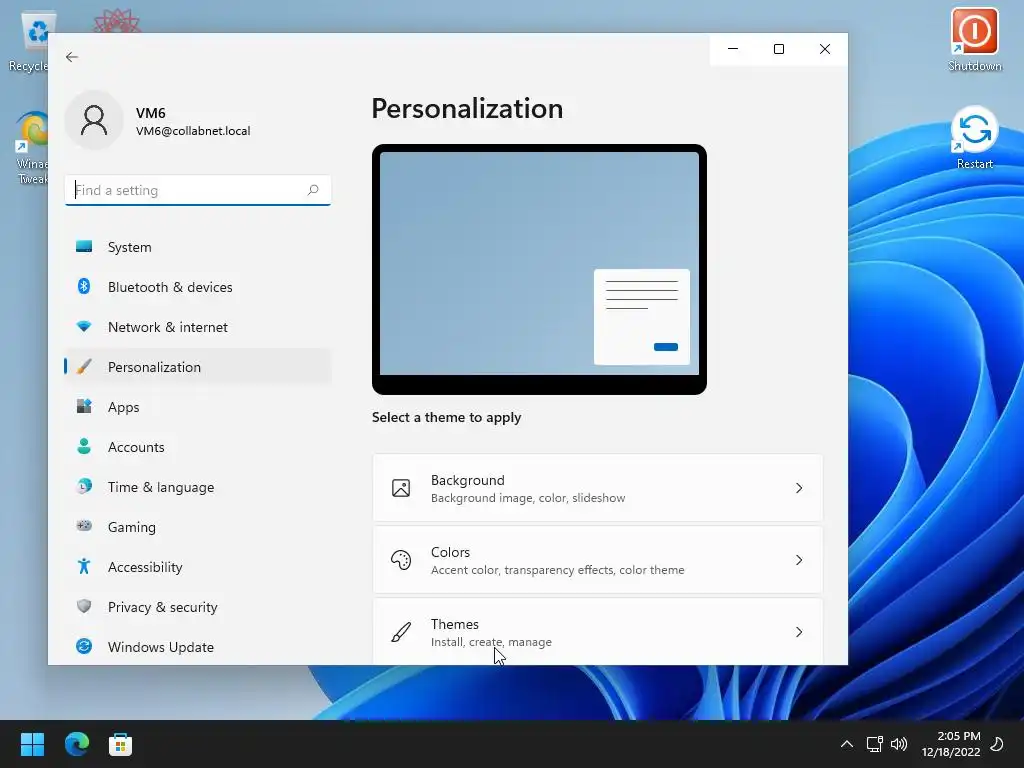Close the Settings window
This screenshot has width=1024, height=768.
(825, 49)
